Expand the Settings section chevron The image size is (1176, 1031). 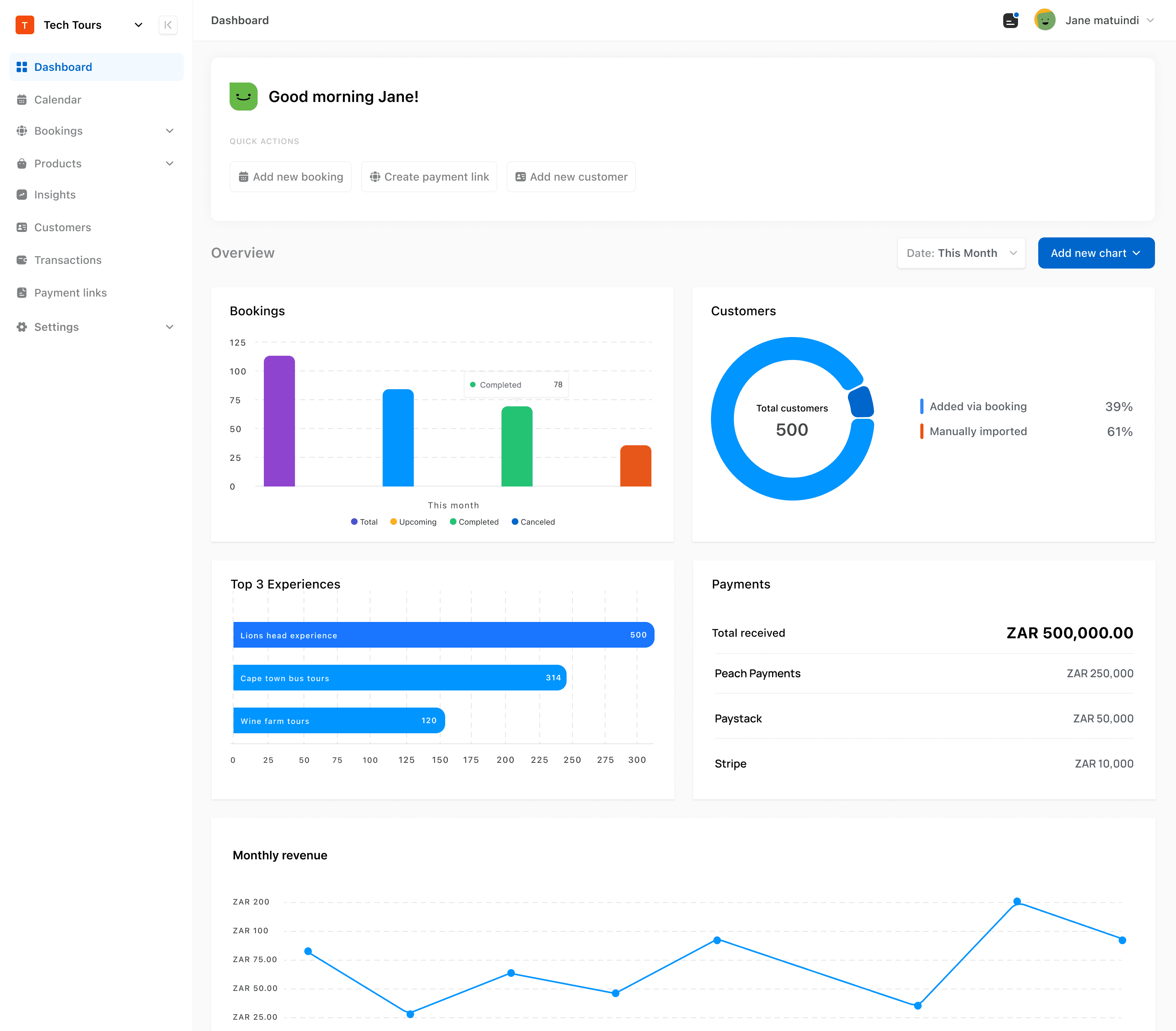169,326
